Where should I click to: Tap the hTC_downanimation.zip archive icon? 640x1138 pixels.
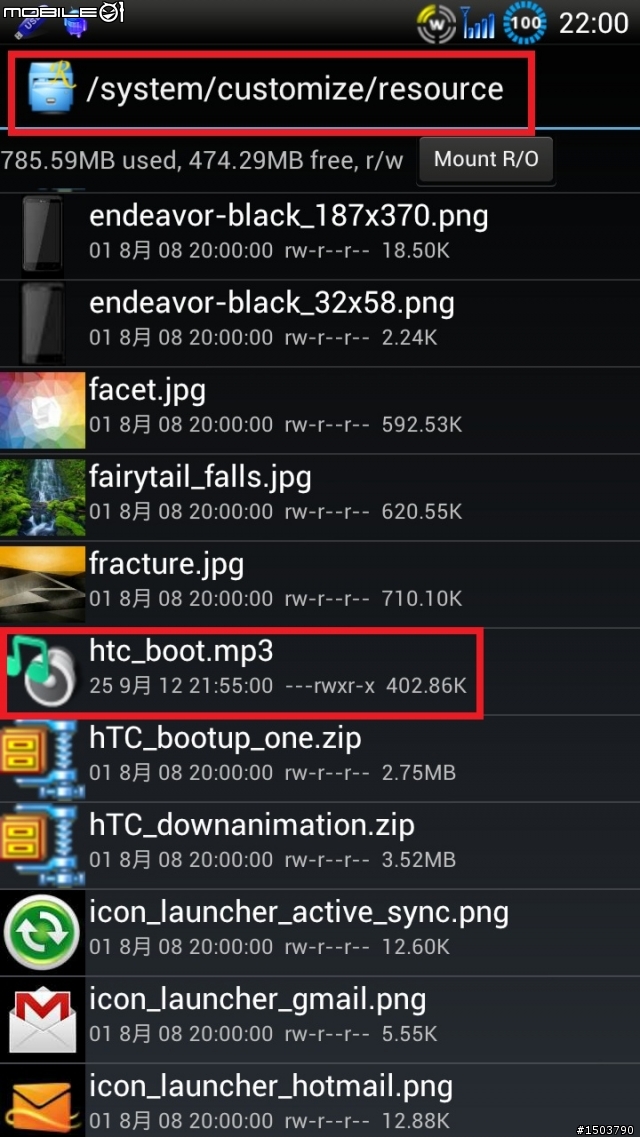point(42,846)
